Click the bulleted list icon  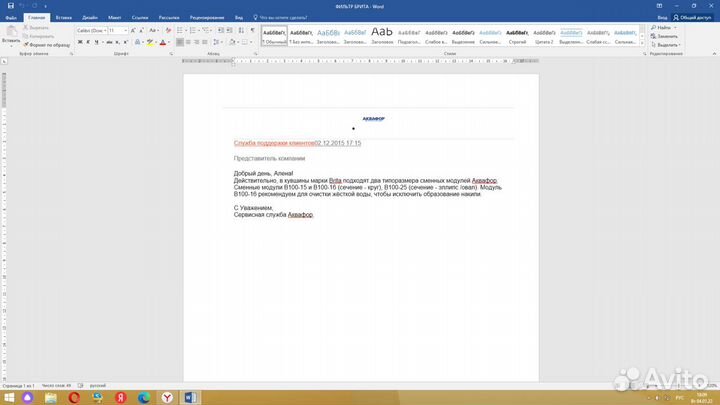182,31
